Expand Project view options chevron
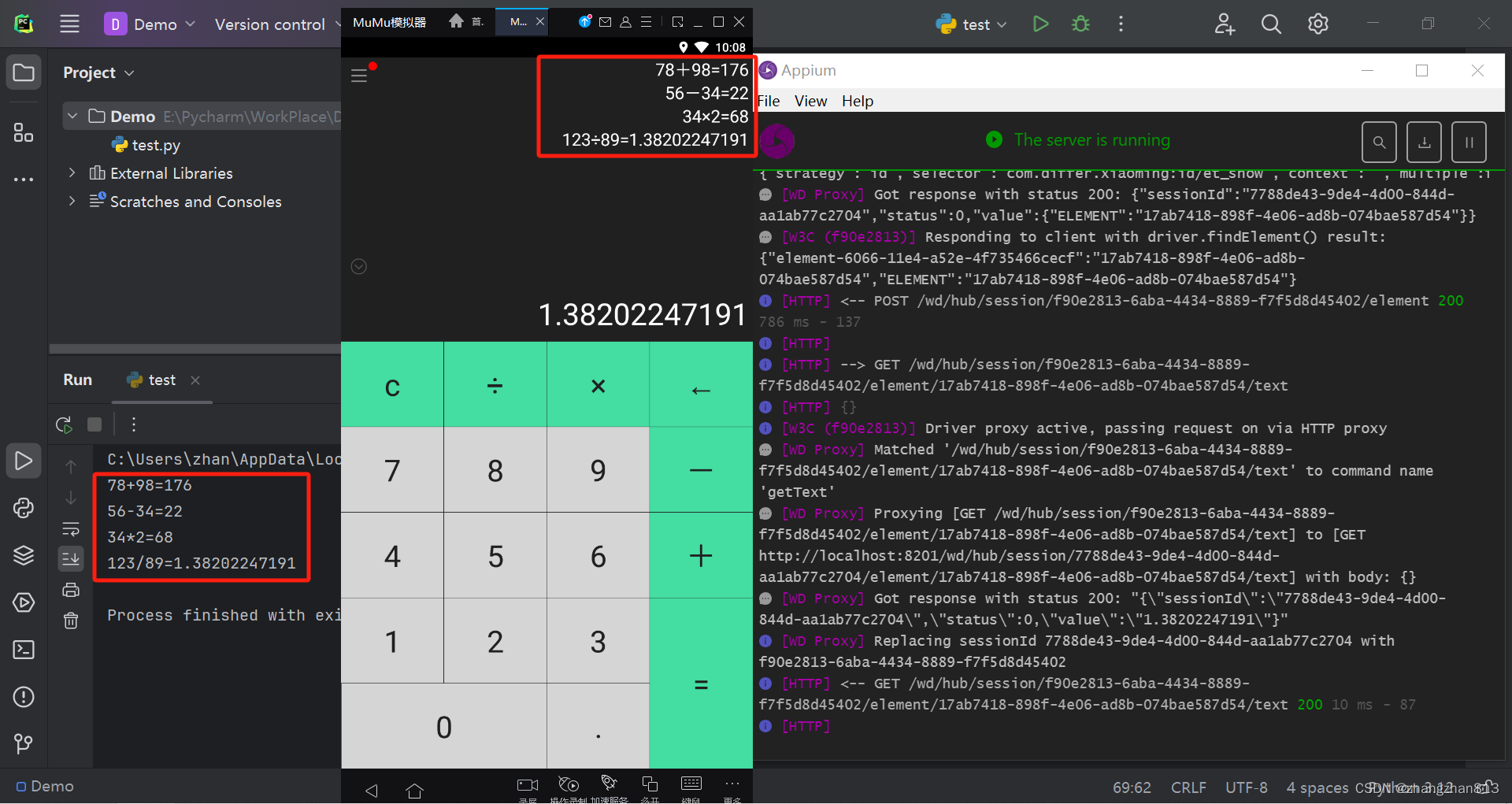 (130, 73)
